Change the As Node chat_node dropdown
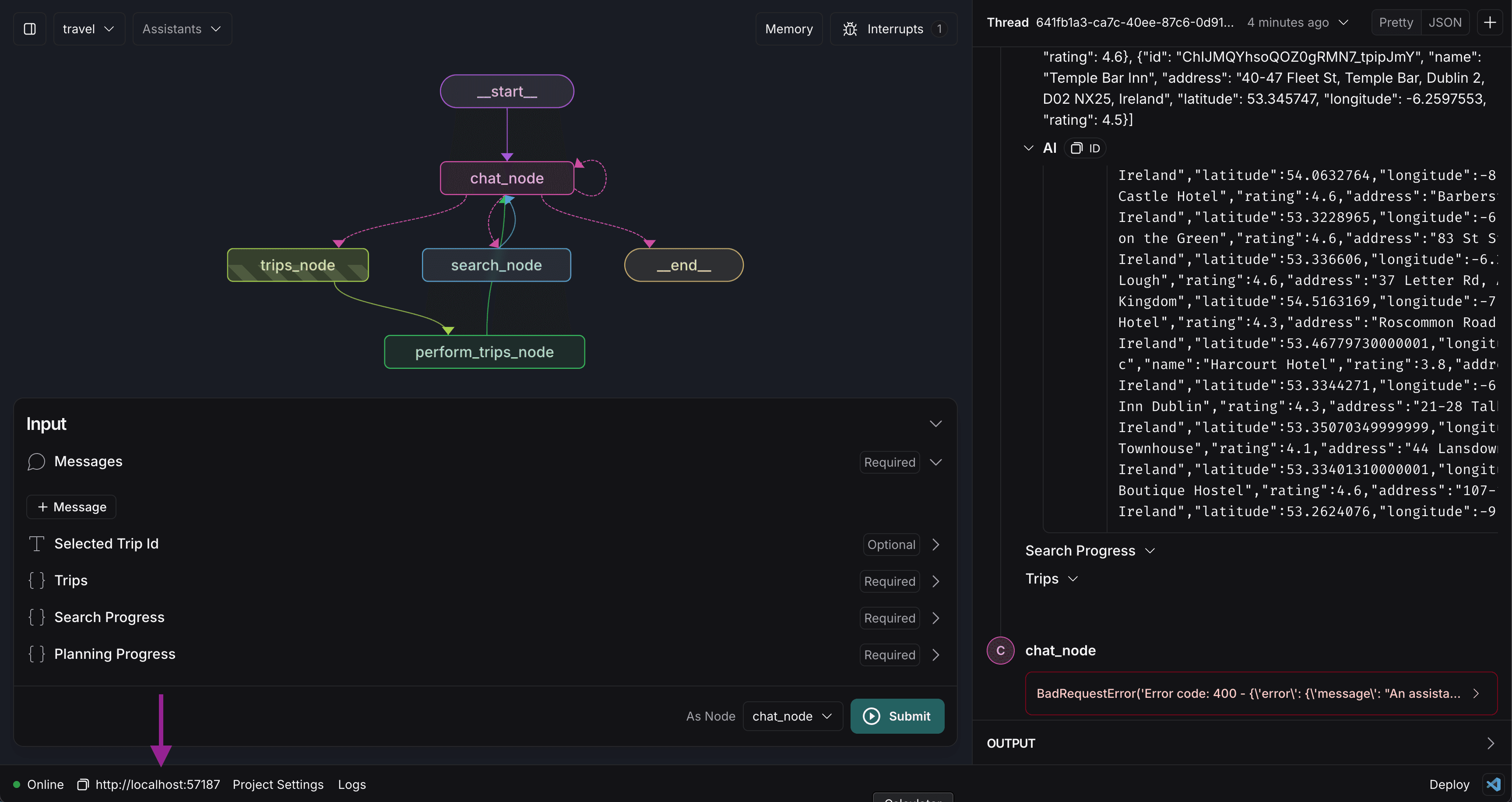This screenshot has width=1512, height=802. point(792,716)
